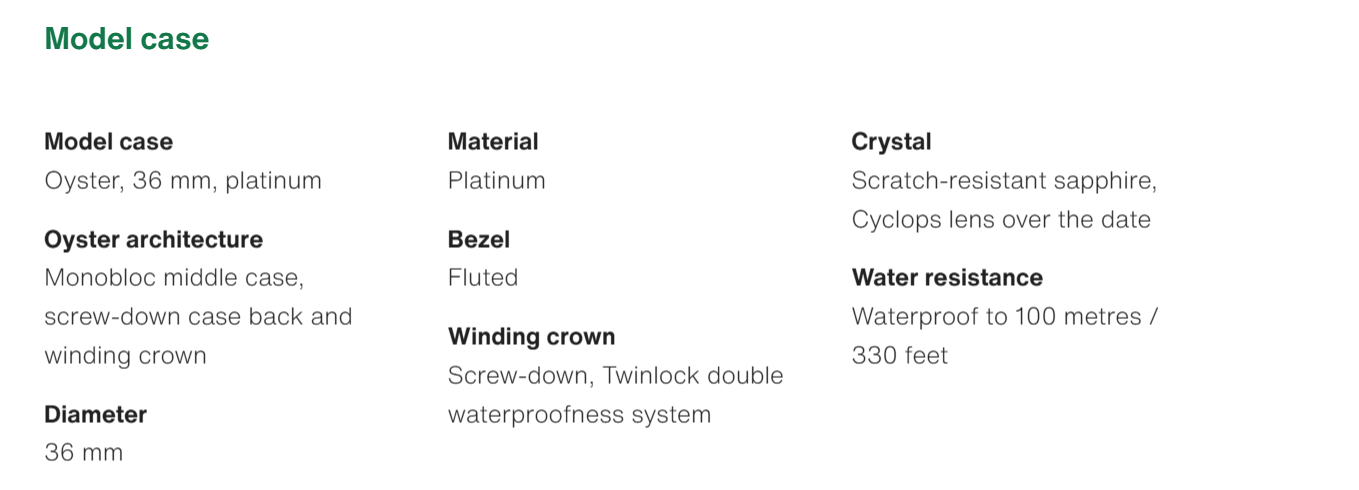
Task: Click the "Screw-down, Twinlock double" text line
Action: [x=615, y=375]
